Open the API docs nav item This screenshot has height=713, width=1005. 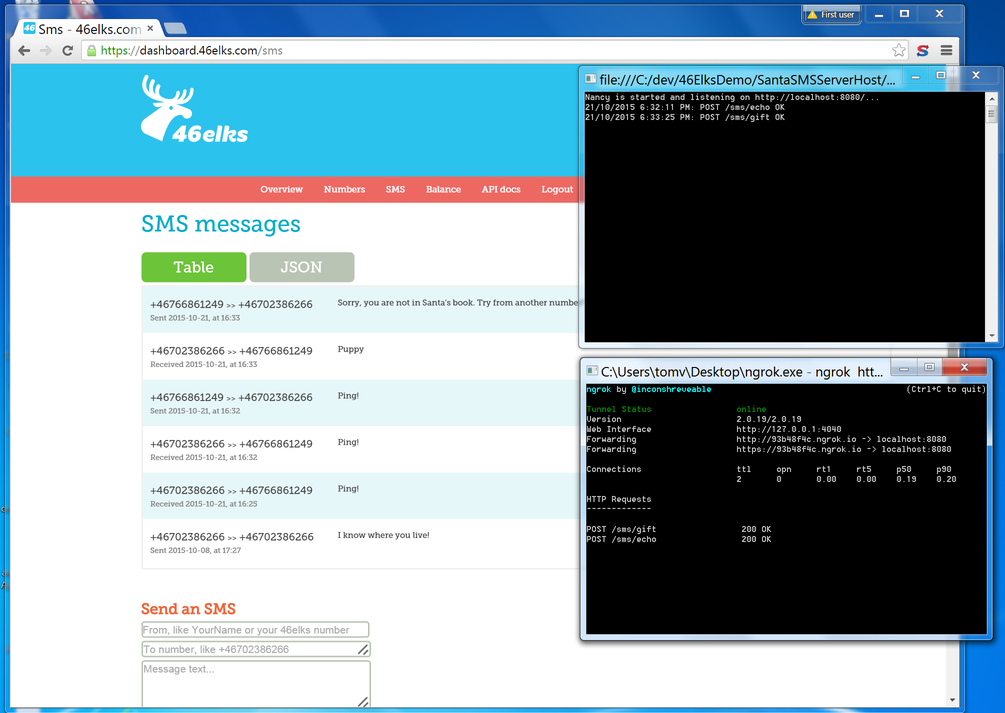(501, 189)
